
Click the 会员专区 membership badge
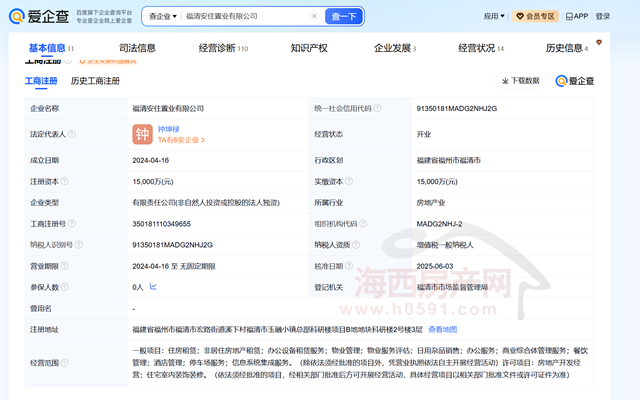tap(541, 16)
